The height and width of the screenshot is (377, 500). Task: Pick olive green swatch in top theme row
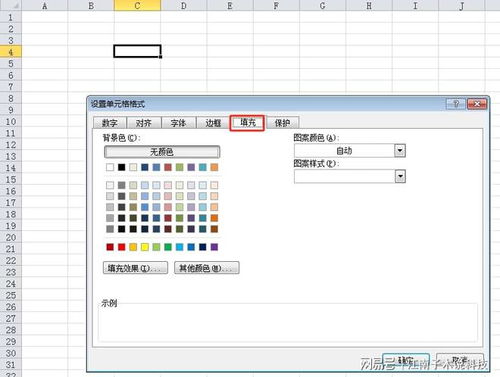(180, 167)
